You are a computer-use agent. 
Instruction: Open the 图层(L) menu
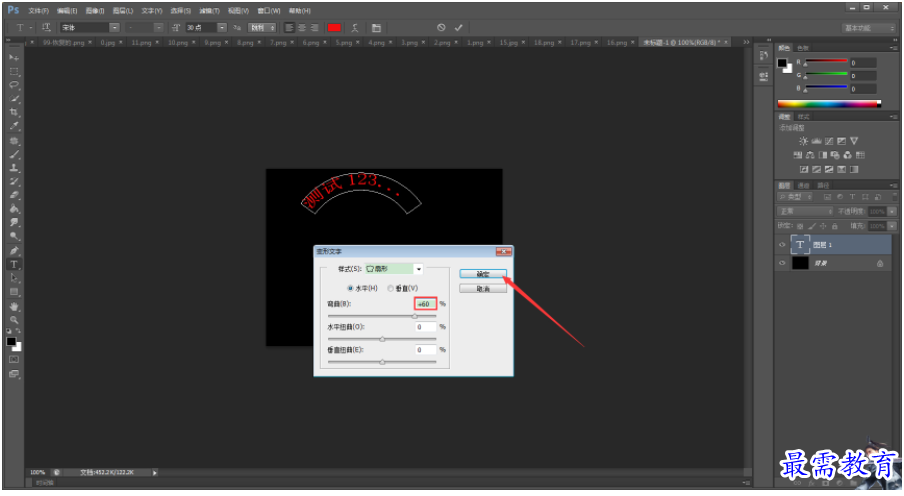coord(123,10)
